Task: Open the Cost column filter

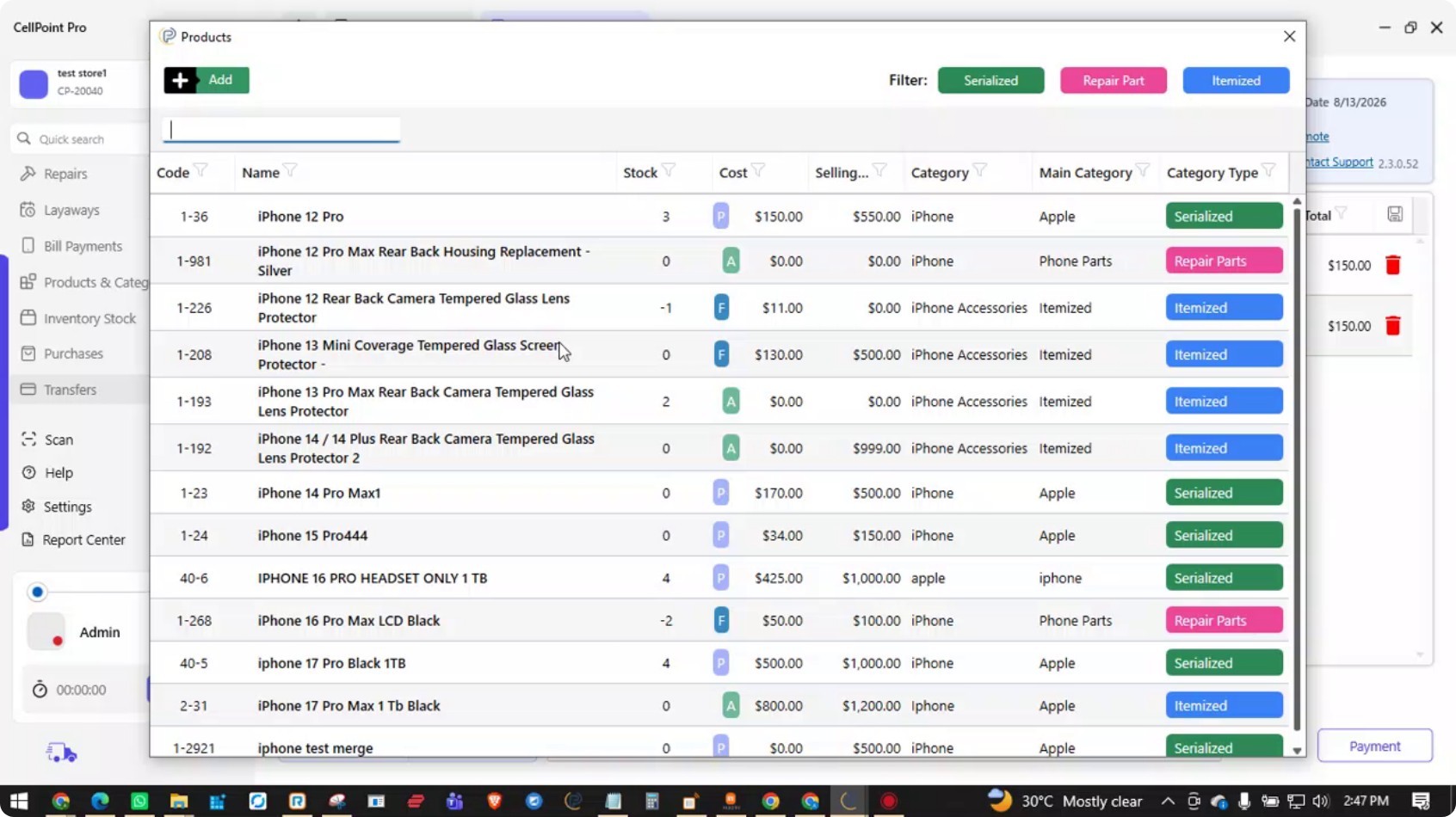Action: tap(758, 170)
